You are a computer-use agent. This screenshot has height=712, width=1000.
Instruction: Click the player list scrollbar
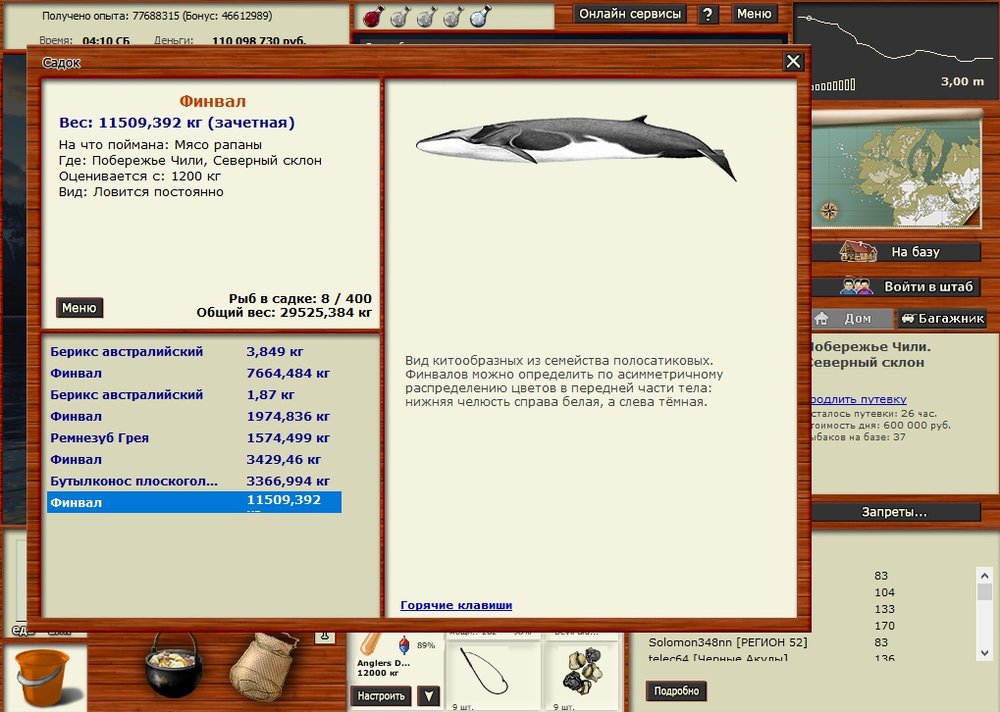[x=984, y=610]
